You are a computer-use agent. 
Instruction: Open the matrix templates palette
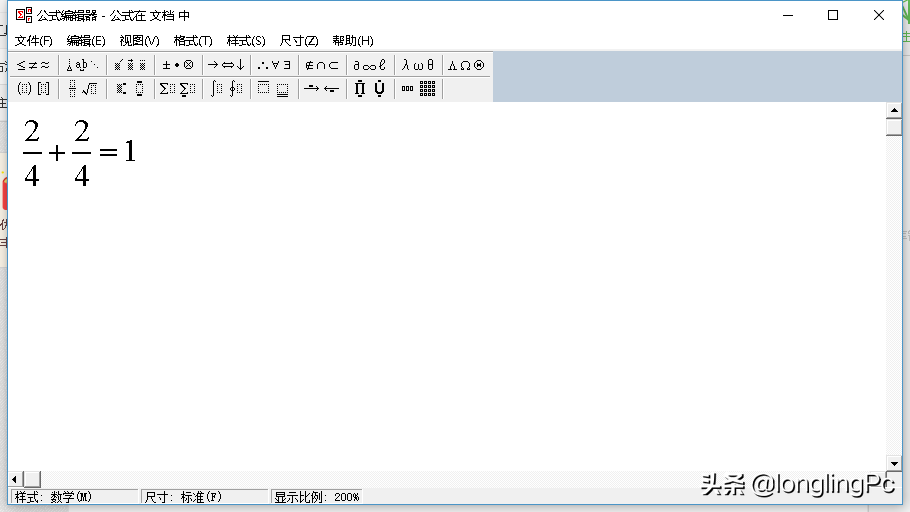point(418,89)
